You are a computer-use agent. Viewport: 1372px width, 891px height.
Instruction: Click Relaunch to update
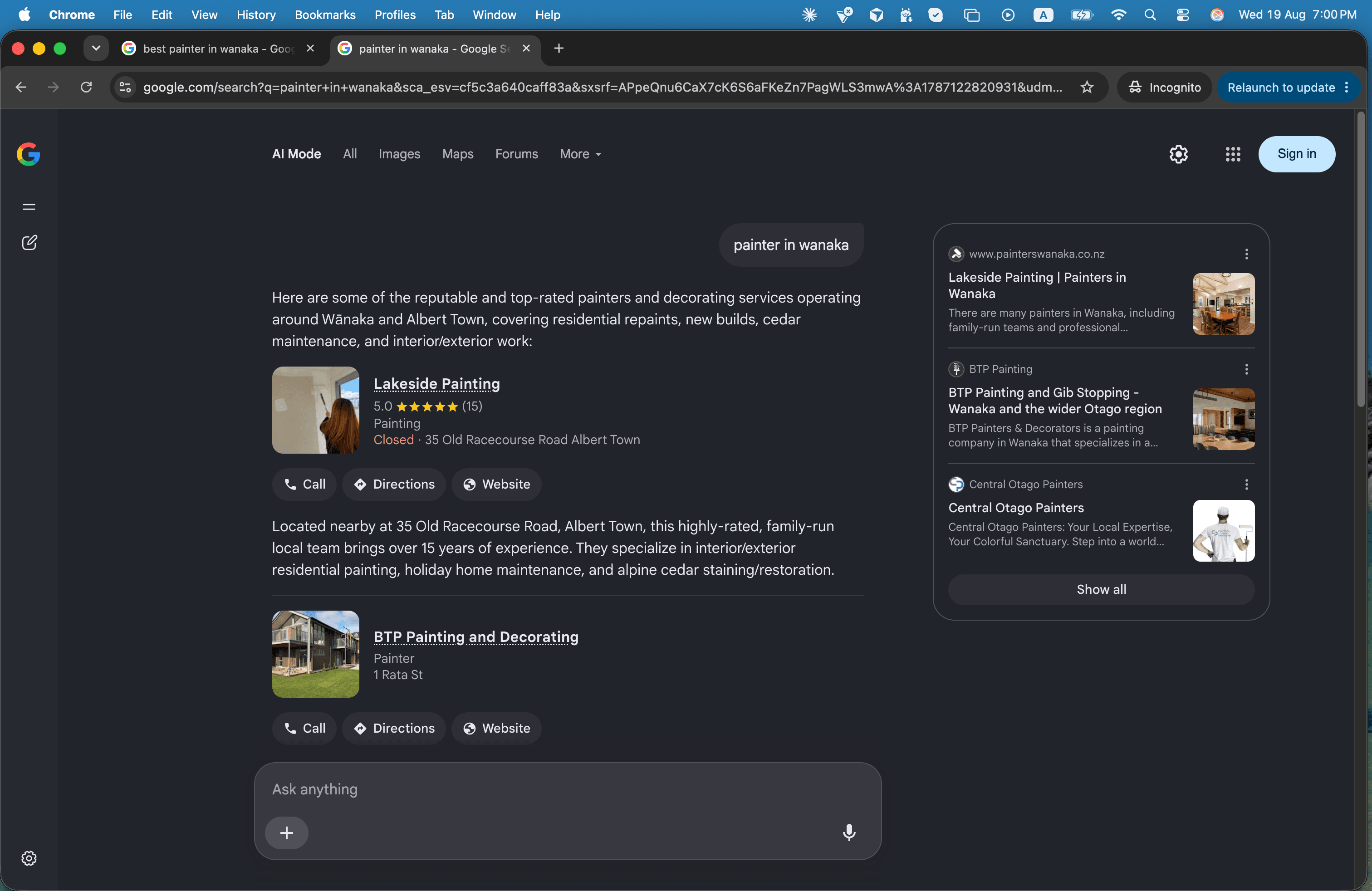click(1281, 87)
